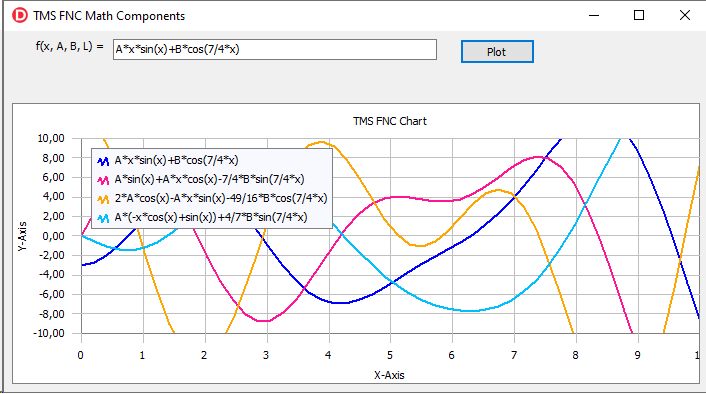The height and width of the screenshot is (394, 706).
Task: Click the Y-Axis label beside the chart
Action: (x=23, y=236)
